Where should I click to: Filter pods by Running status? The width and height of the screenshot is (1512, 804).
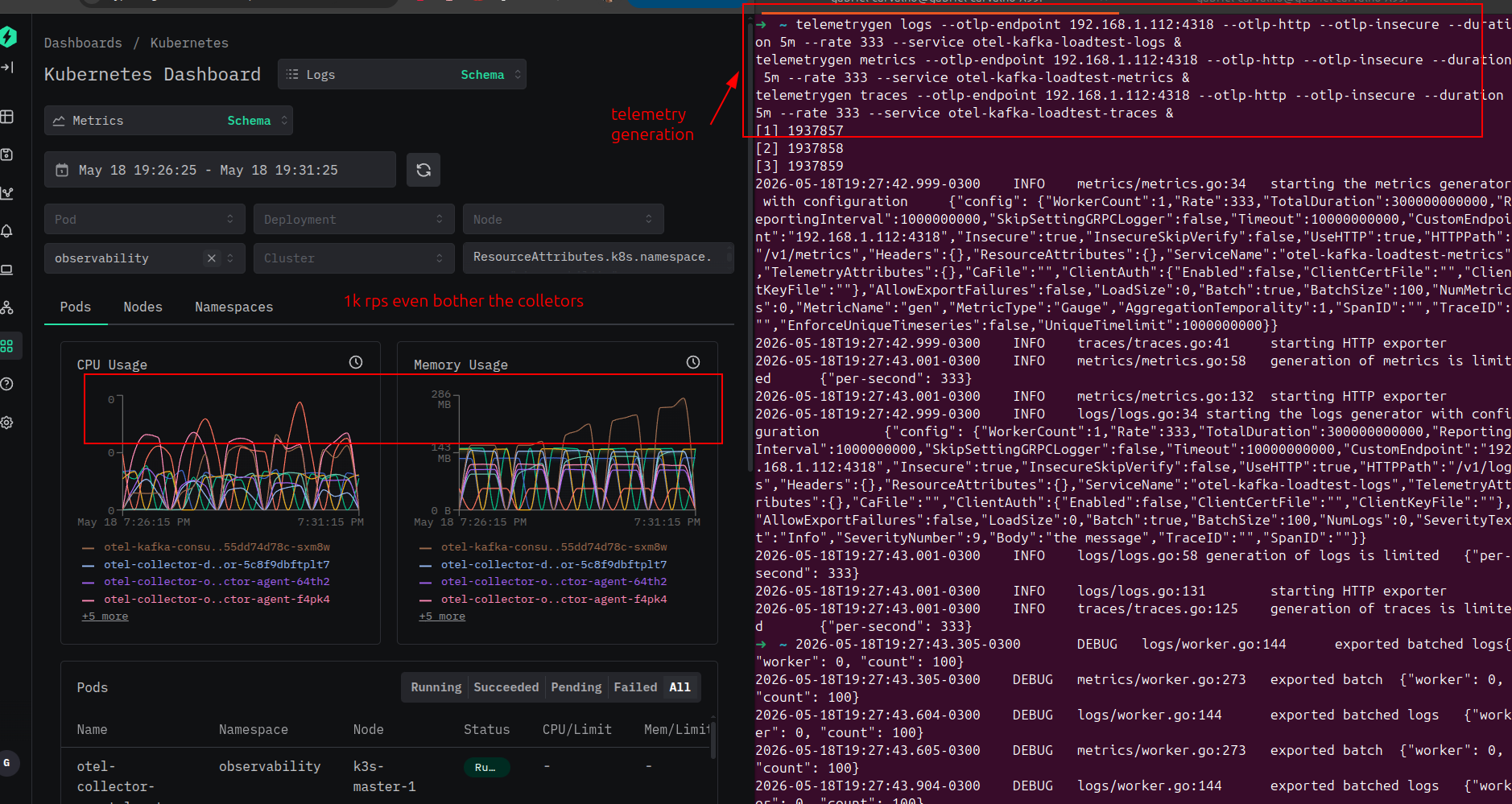[x=436, y=687]
